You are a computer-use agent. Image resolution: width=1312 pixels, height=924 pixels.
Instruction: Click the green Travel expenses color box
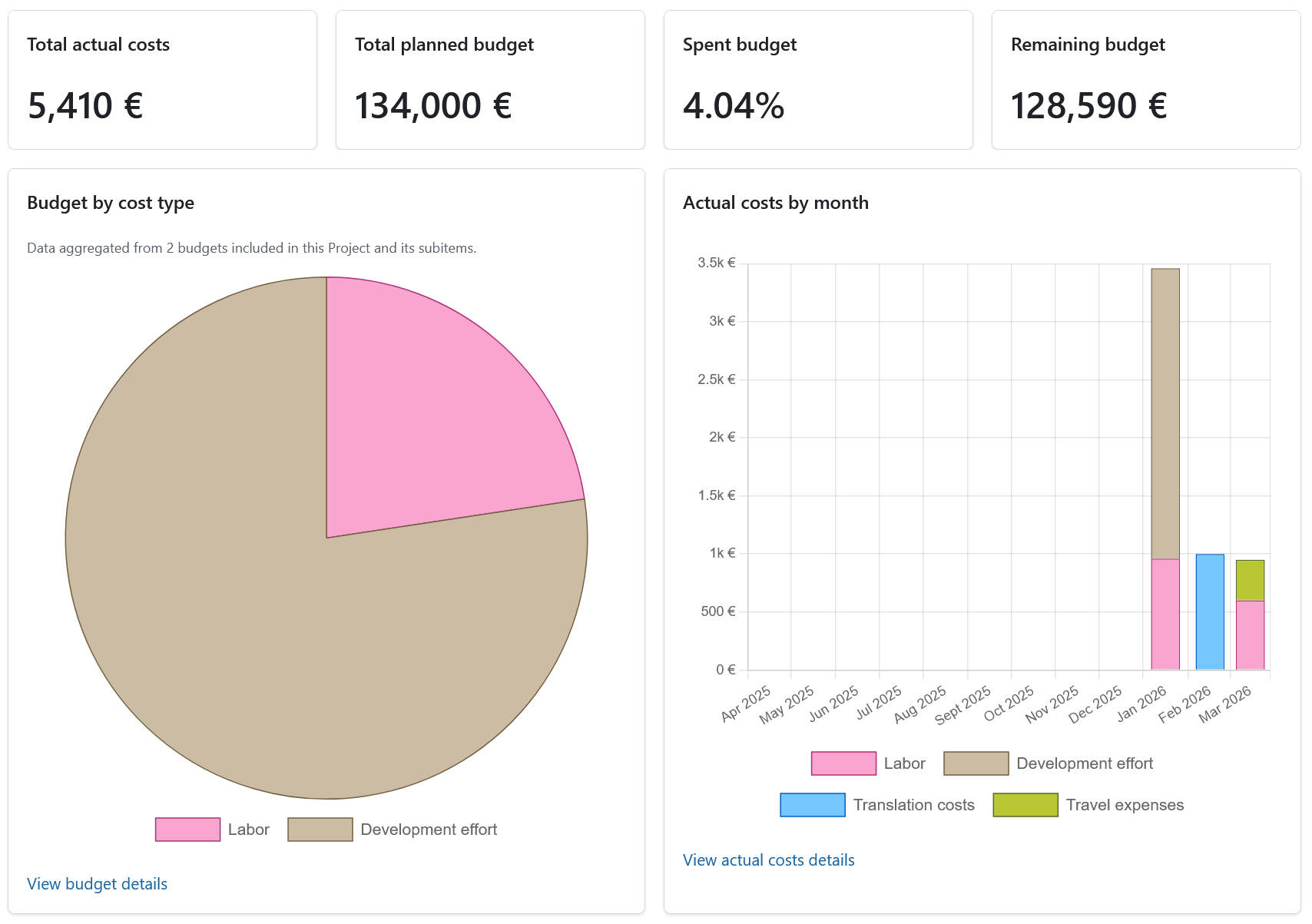pos(1025,804)
